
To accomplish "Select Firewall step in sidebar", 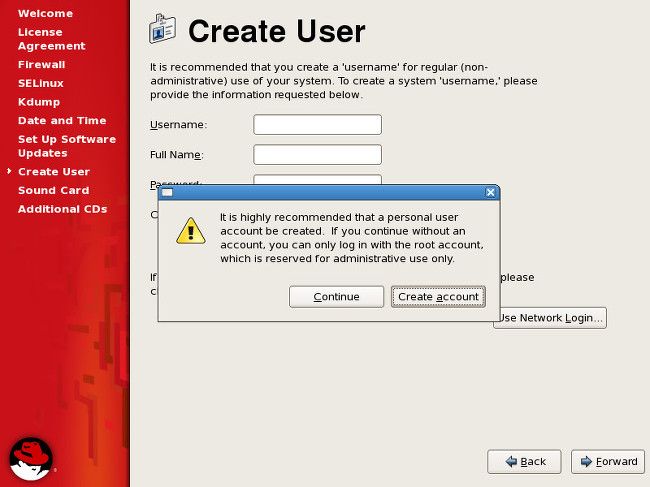I will pyautogui.click(x=41, y=65).
